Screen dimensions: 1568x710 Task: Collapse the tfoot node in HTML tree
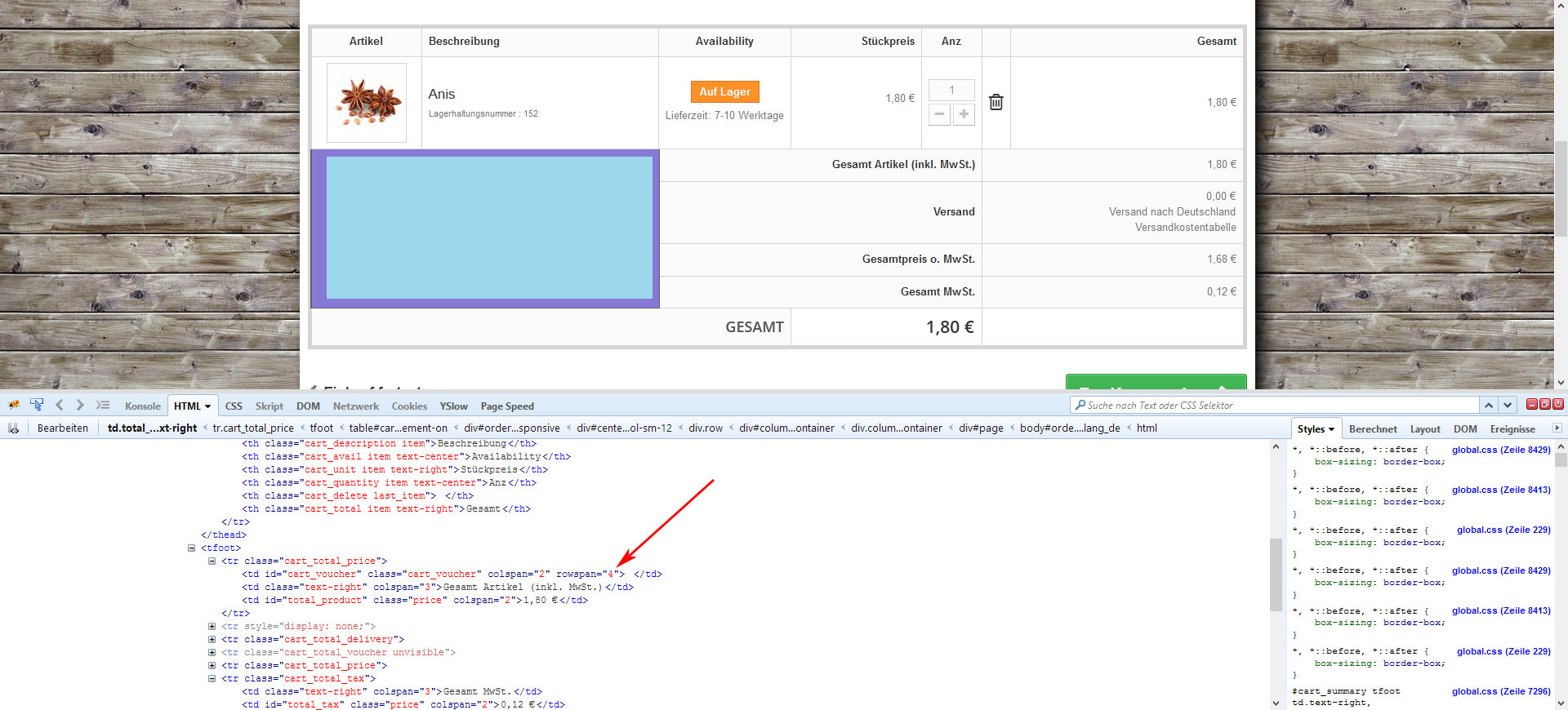click(x=192, y=548)
